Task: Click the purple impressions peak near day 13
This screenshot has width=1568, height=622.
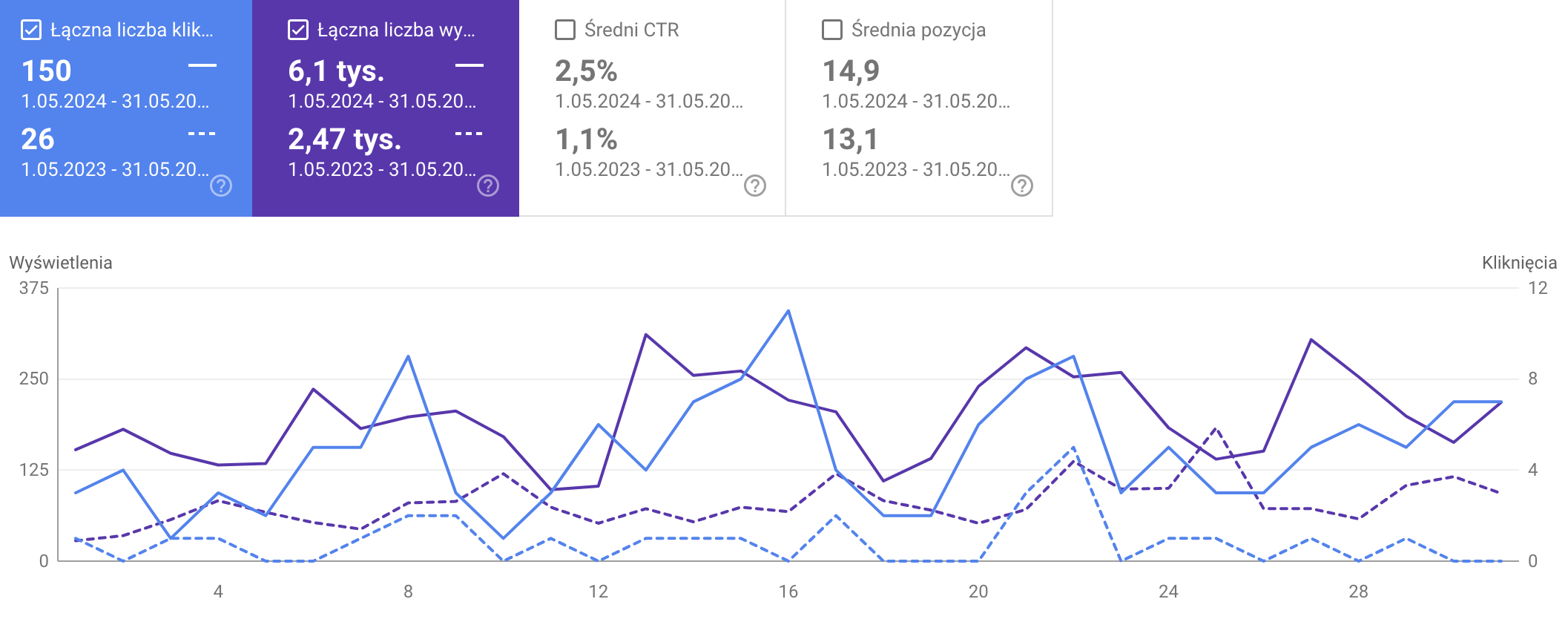Action: (x=646, y=335)
